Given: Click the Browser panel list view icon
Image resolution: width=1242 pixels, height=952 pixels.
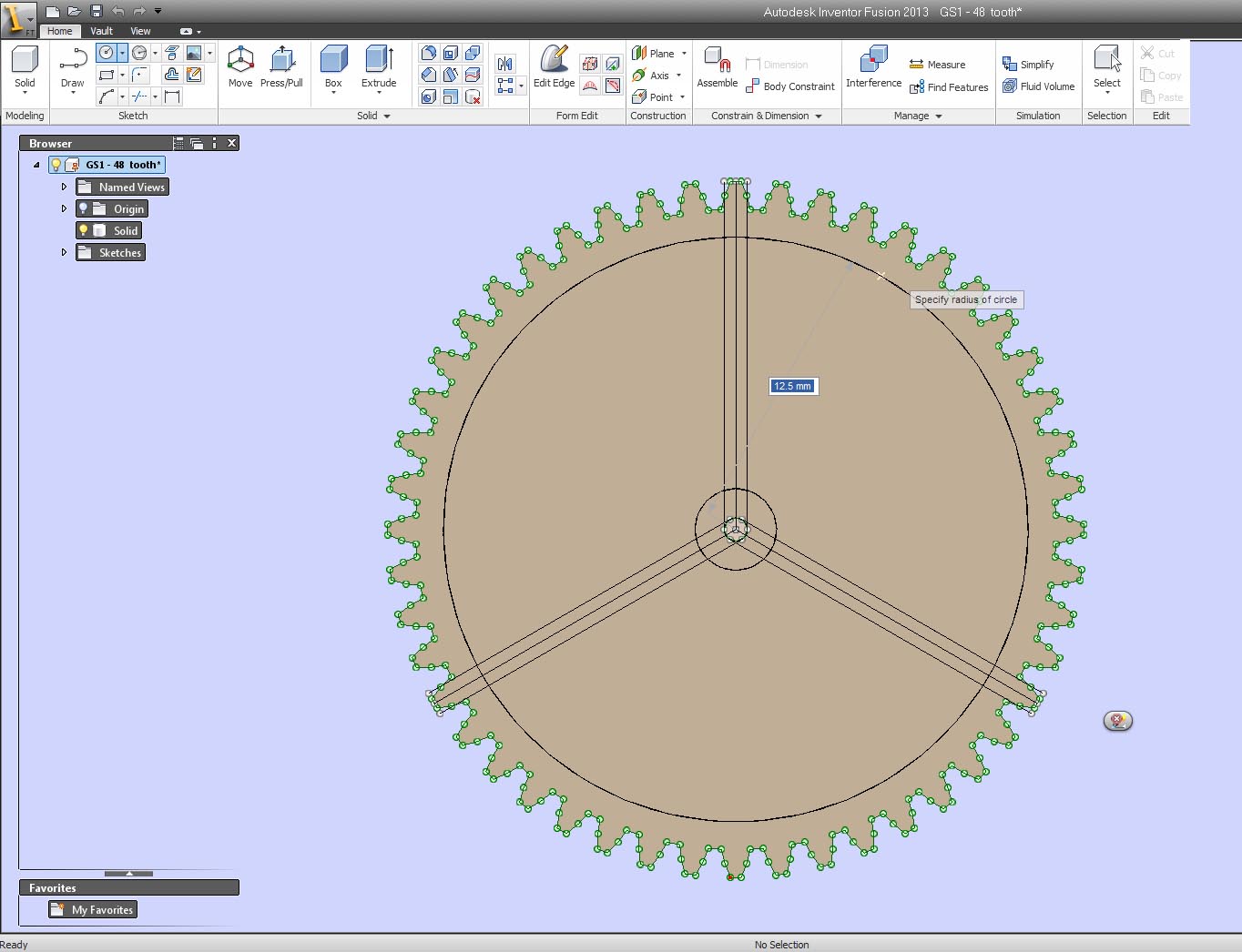Looking at the screenshot, I should (x=178, y=143).
